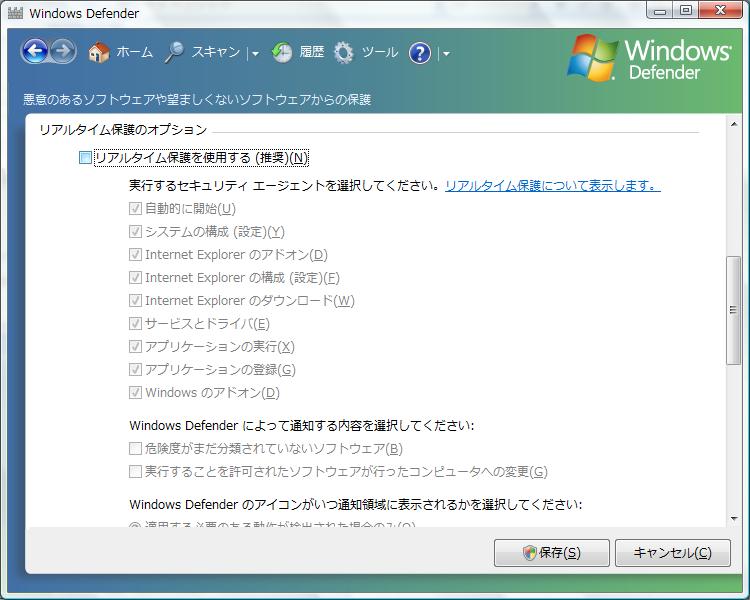Image resolution: width=750 pixels, height=600 pixels.
Task: Click Windows Defender のアイコンがいつ通知領域 heading
Action: pyautogui.click(x=356, y=504)
